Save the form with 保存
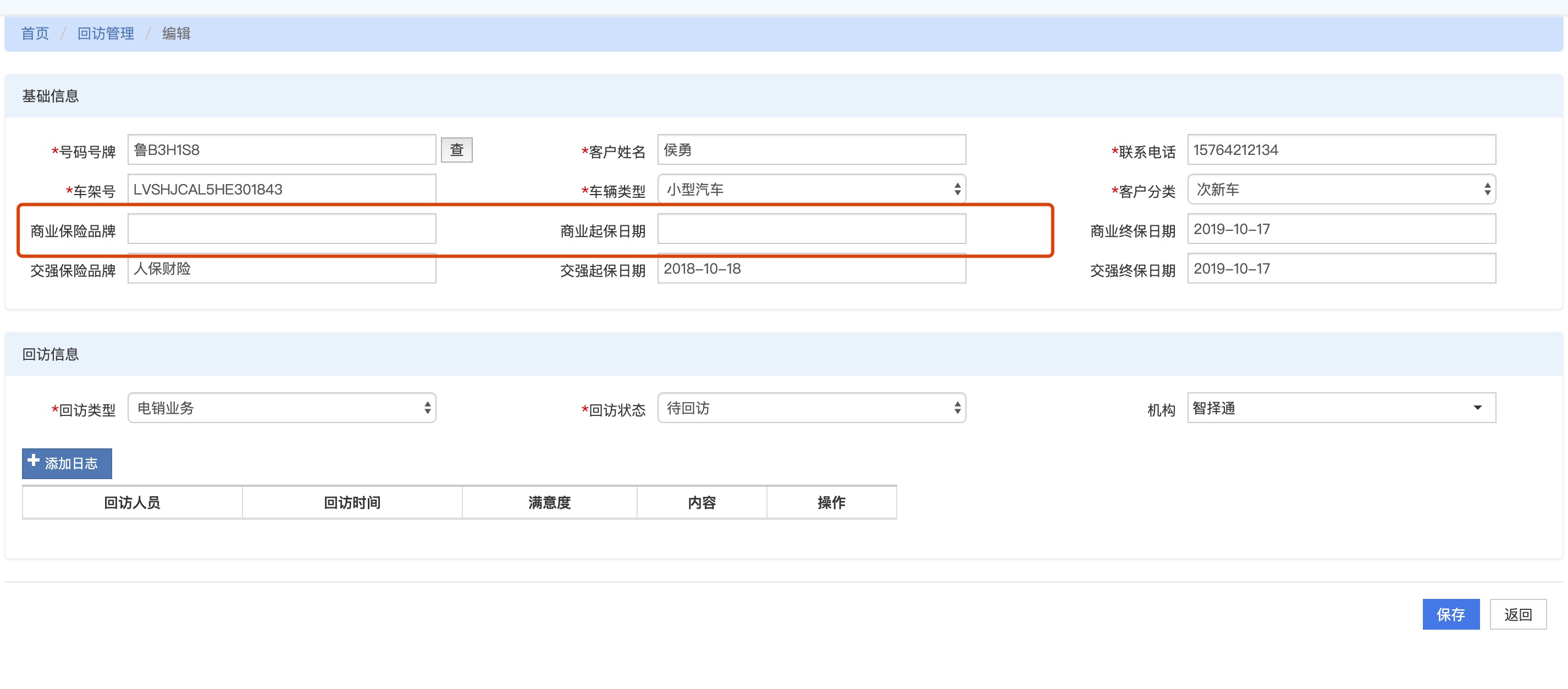 (x=1450, y=614)
